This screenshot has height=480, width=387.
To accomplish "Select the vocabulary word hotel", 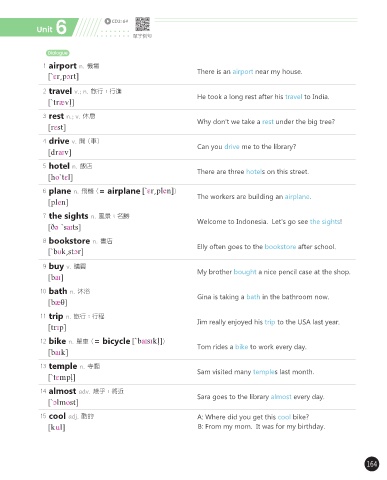I will (59, 166).
